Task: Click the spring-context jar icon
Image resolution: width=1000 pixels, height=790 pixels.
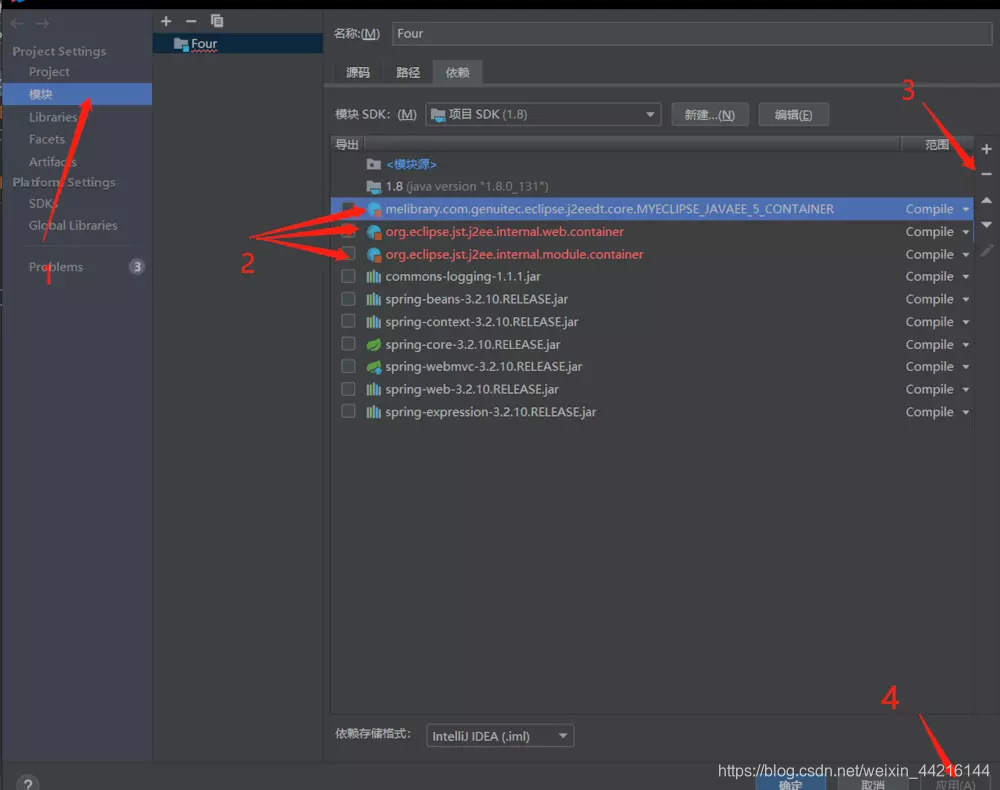Action: (x=374, y=322)
